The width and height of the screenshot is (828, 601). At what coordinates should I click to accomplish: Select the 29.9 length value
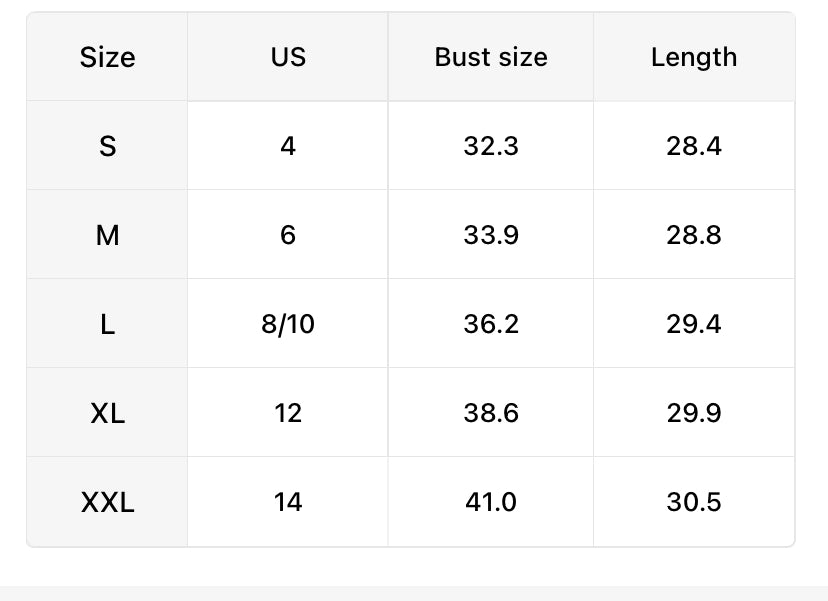694,413
